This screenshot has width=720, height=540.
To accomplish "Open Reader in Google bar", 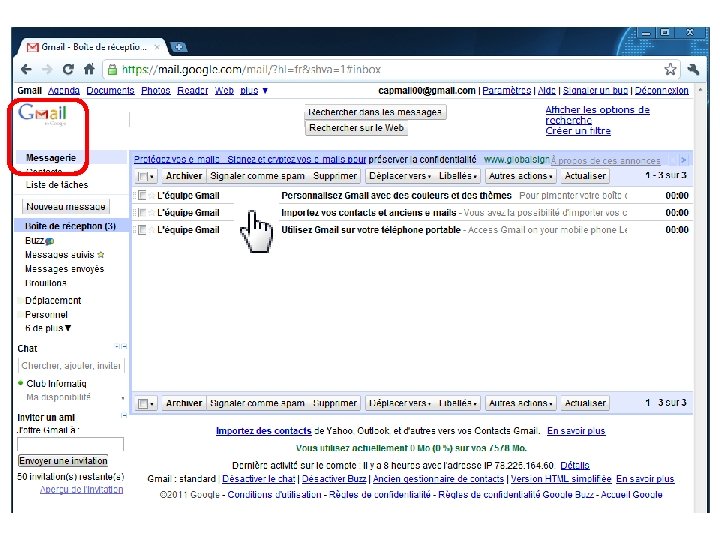I will pos(192,91).
